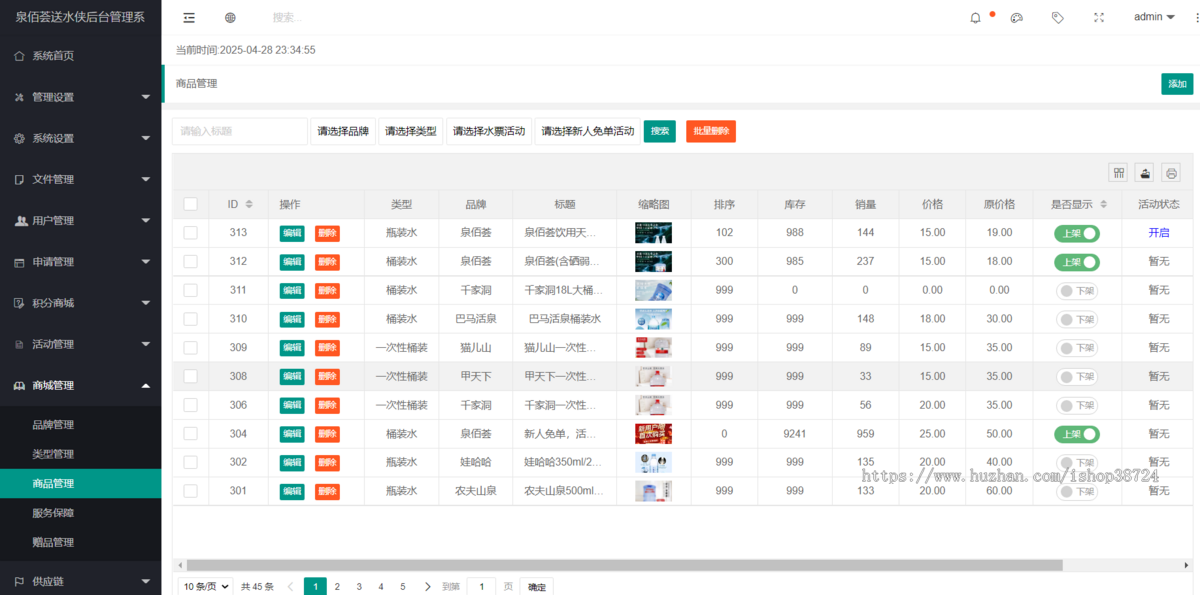
Task: Expand the 管理设置 menu
Action: coord(80,97)
